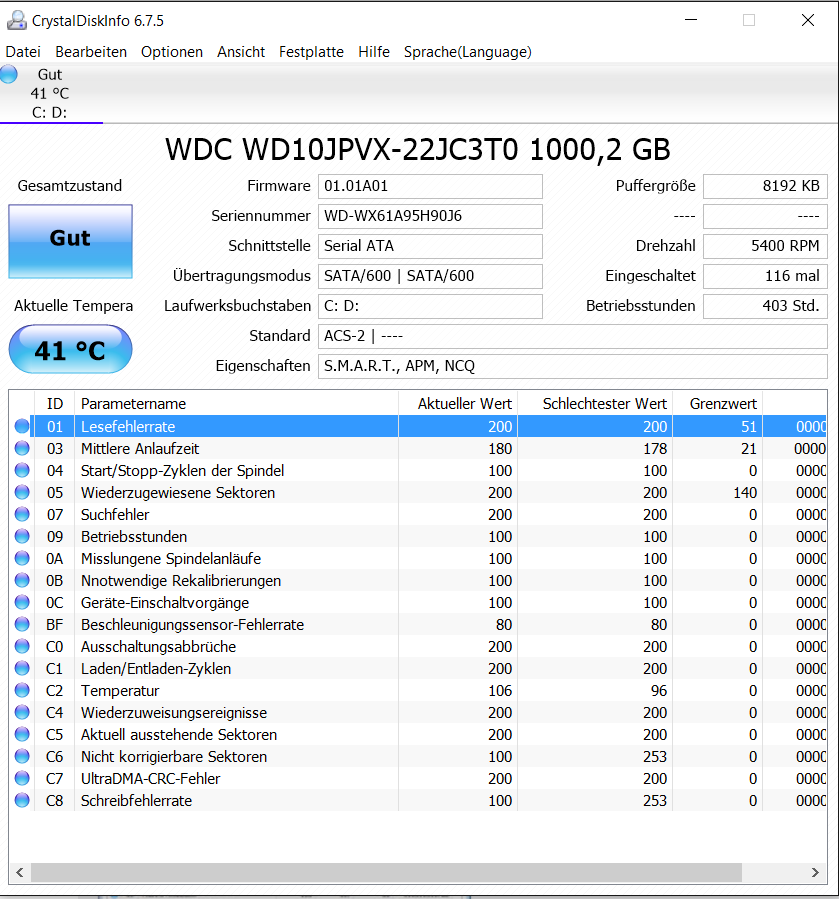Screen dimensions: 839x899
Task: Select the C: D: drive tab
Action: click(x=50, y=93)
